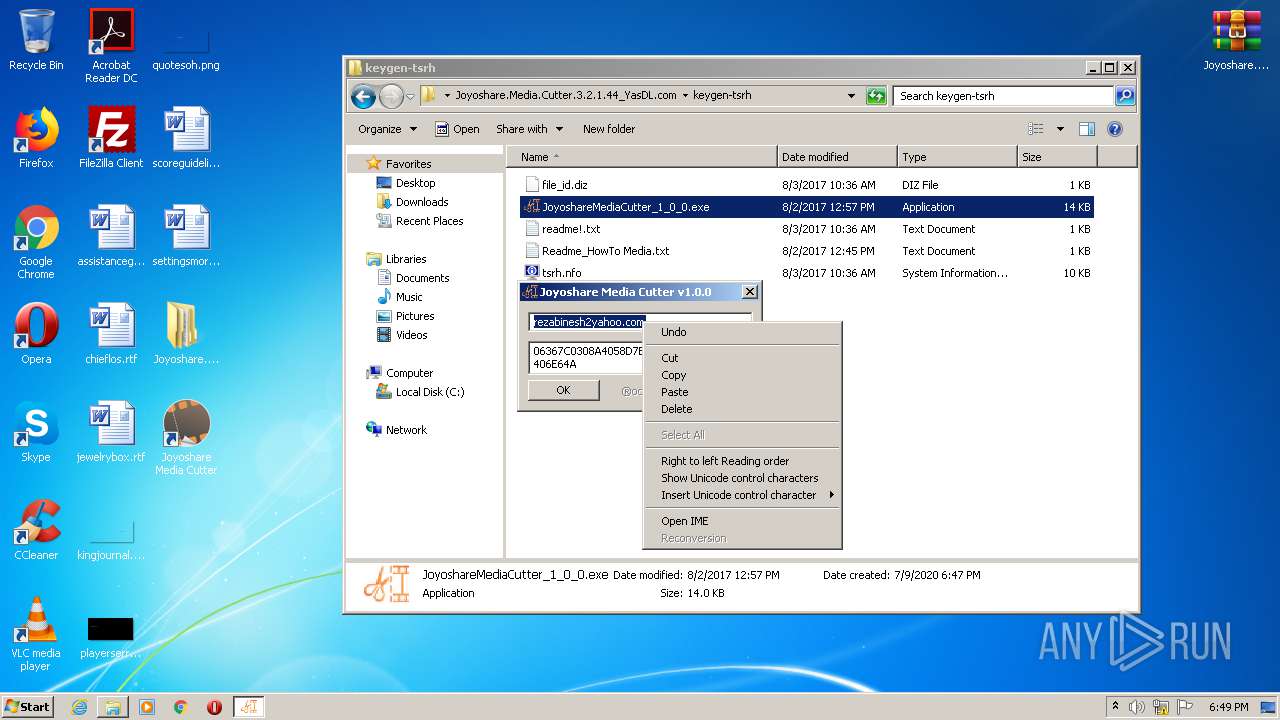Choose Open IME menu entry

tap(741, 521)
